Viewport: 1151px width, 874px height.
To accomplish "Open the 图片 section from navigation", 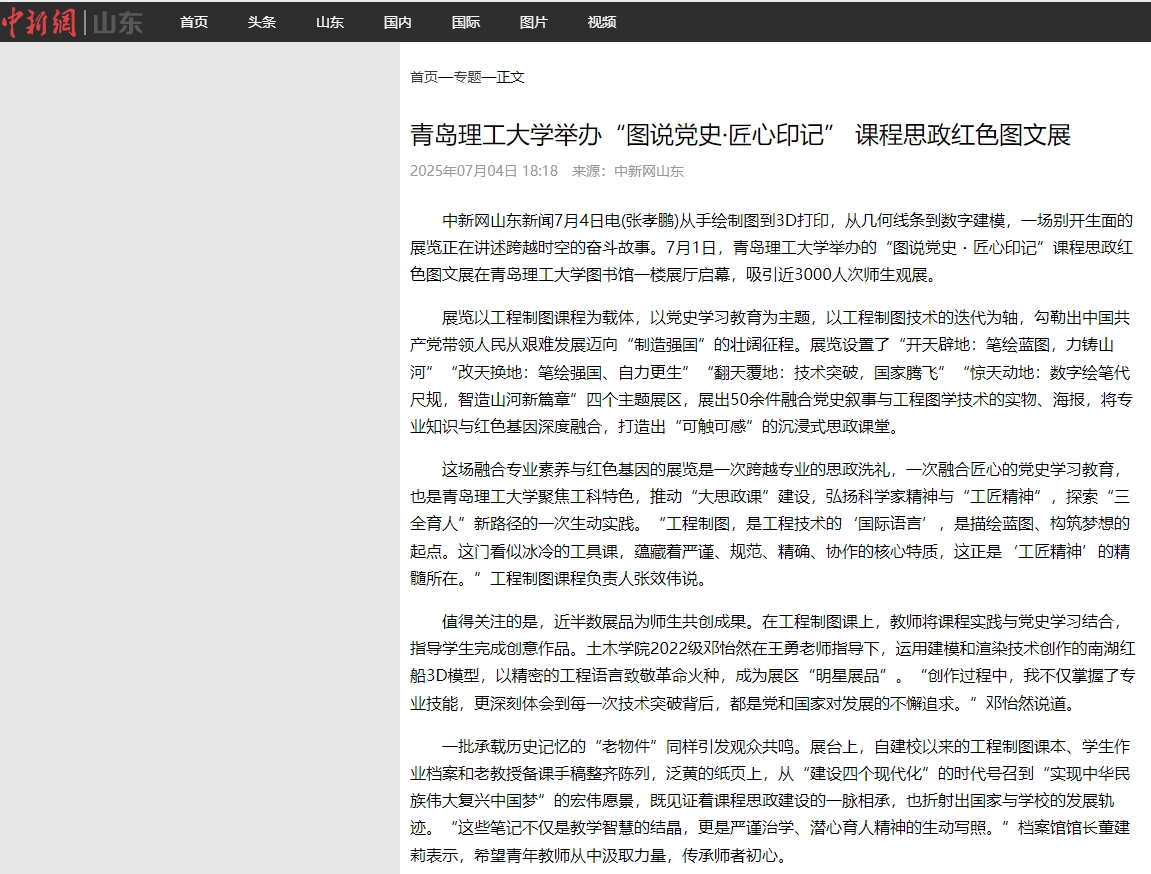I will pos(534,22).
